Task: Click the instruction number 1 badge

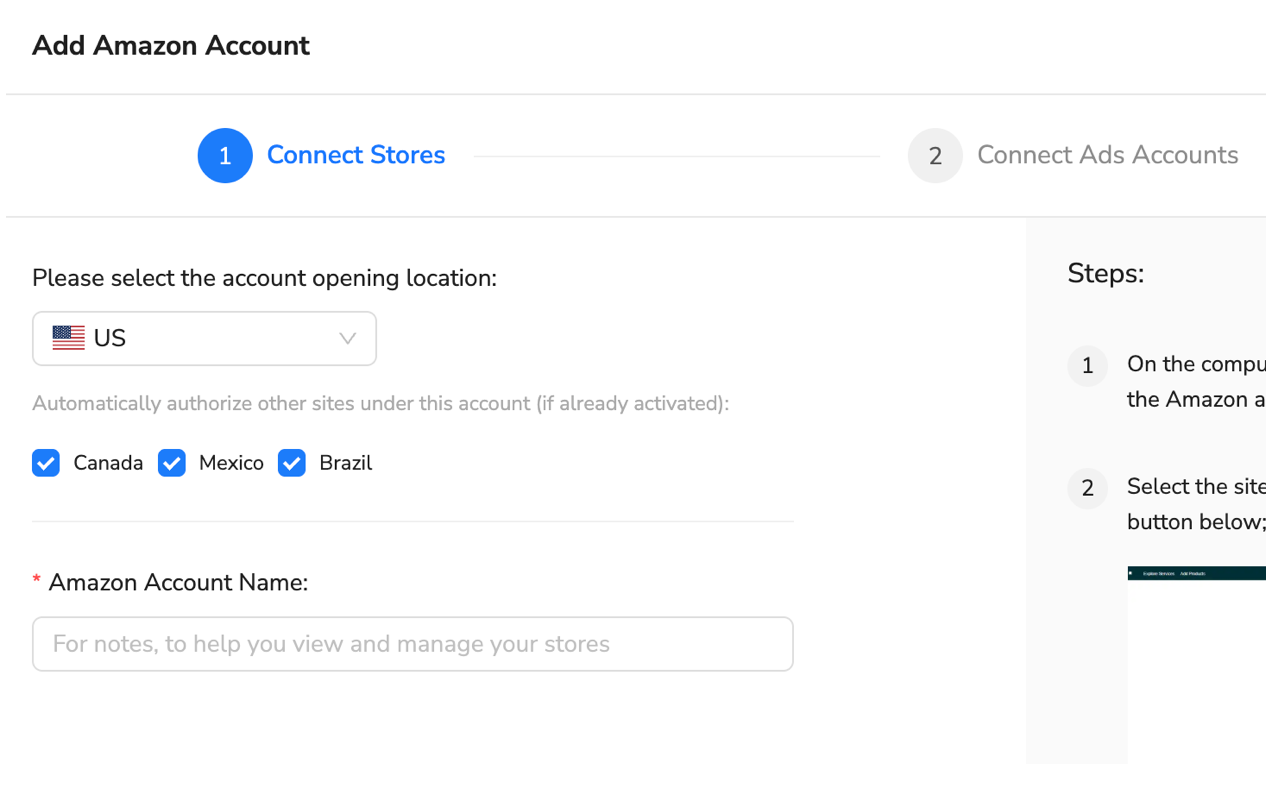Action: pos(1088,366)
